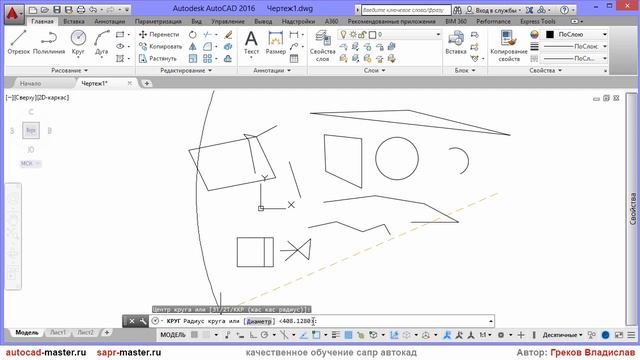Click the new drawing tab plus button
Viewport: 640px width, 360px height.
pyautogui.click(x=147, y=83)
